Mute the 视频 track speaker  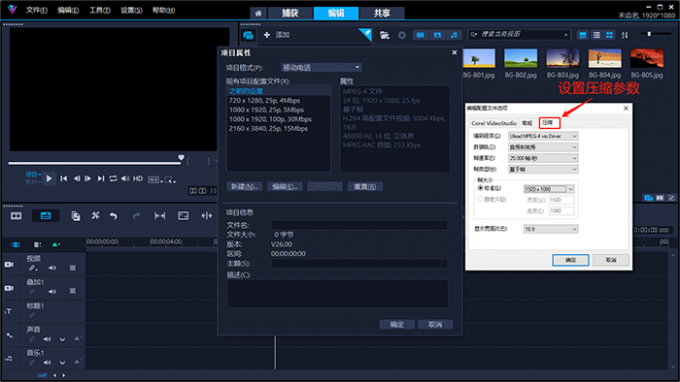[52, 268]
